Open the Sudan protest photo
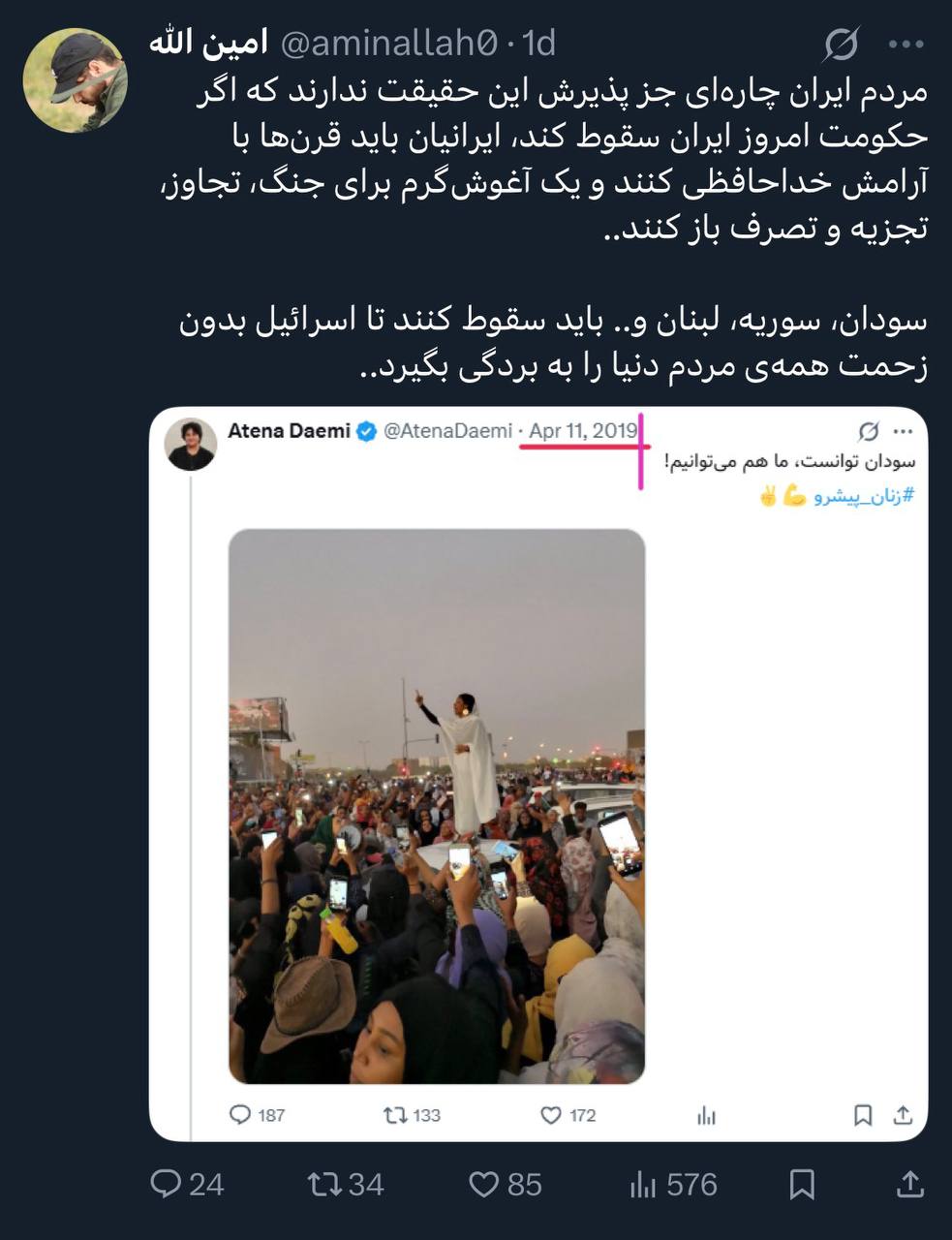952x1240 pixels. pos(437,806)
